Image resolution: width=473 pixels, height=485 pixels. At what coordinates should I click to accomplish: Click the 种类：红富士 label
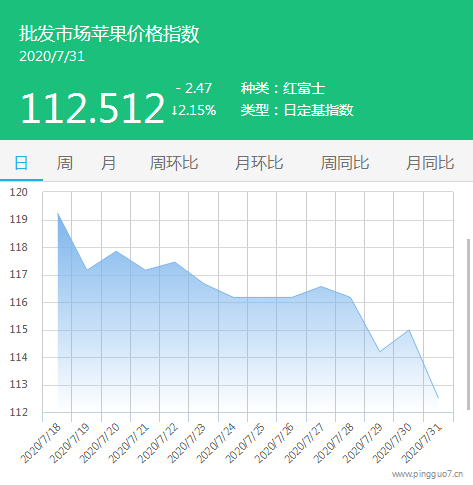283,88
